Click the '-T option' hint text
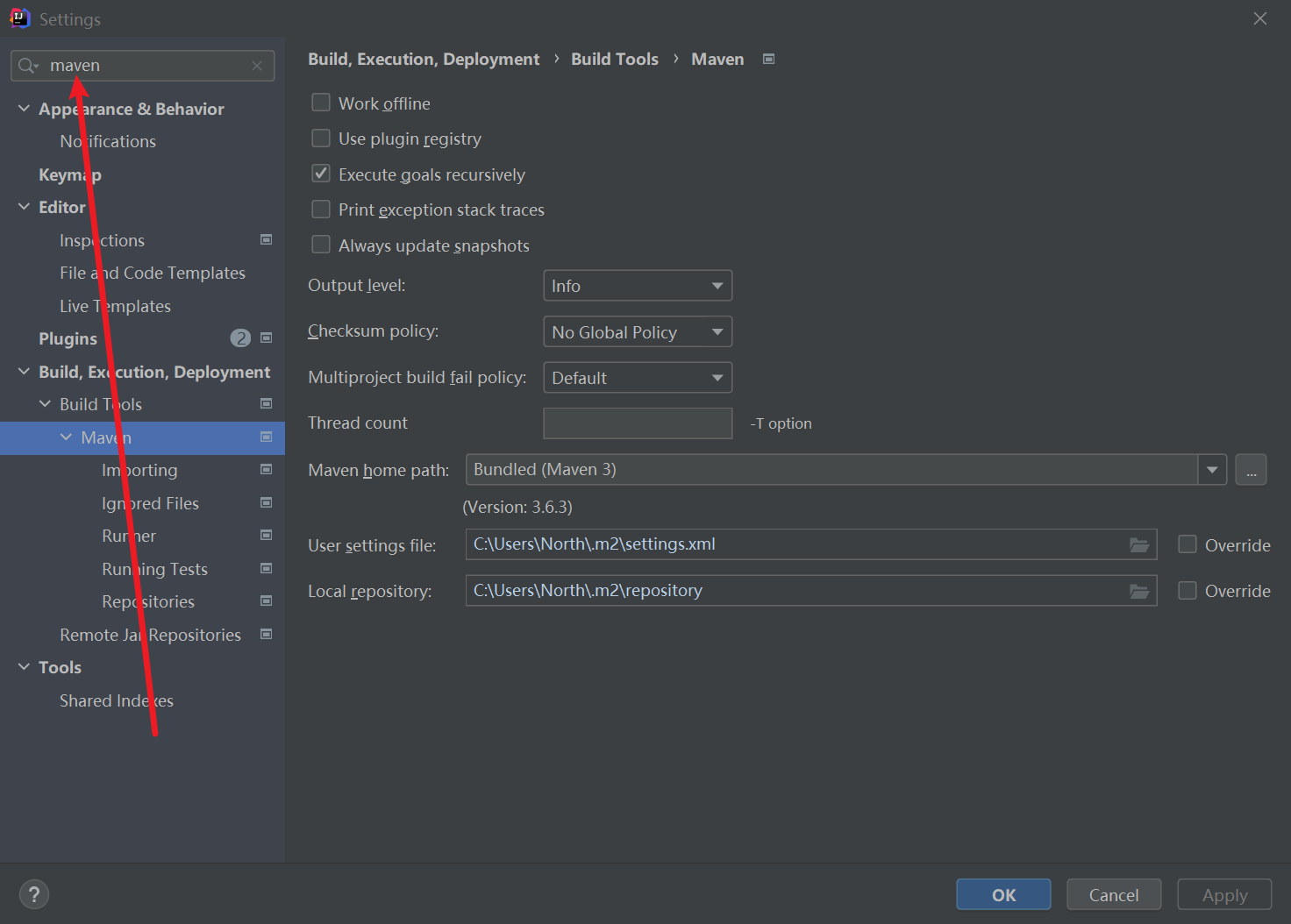Image resolution: width=1291 pixels, height=924 pixels. click(x=781, y=423)
